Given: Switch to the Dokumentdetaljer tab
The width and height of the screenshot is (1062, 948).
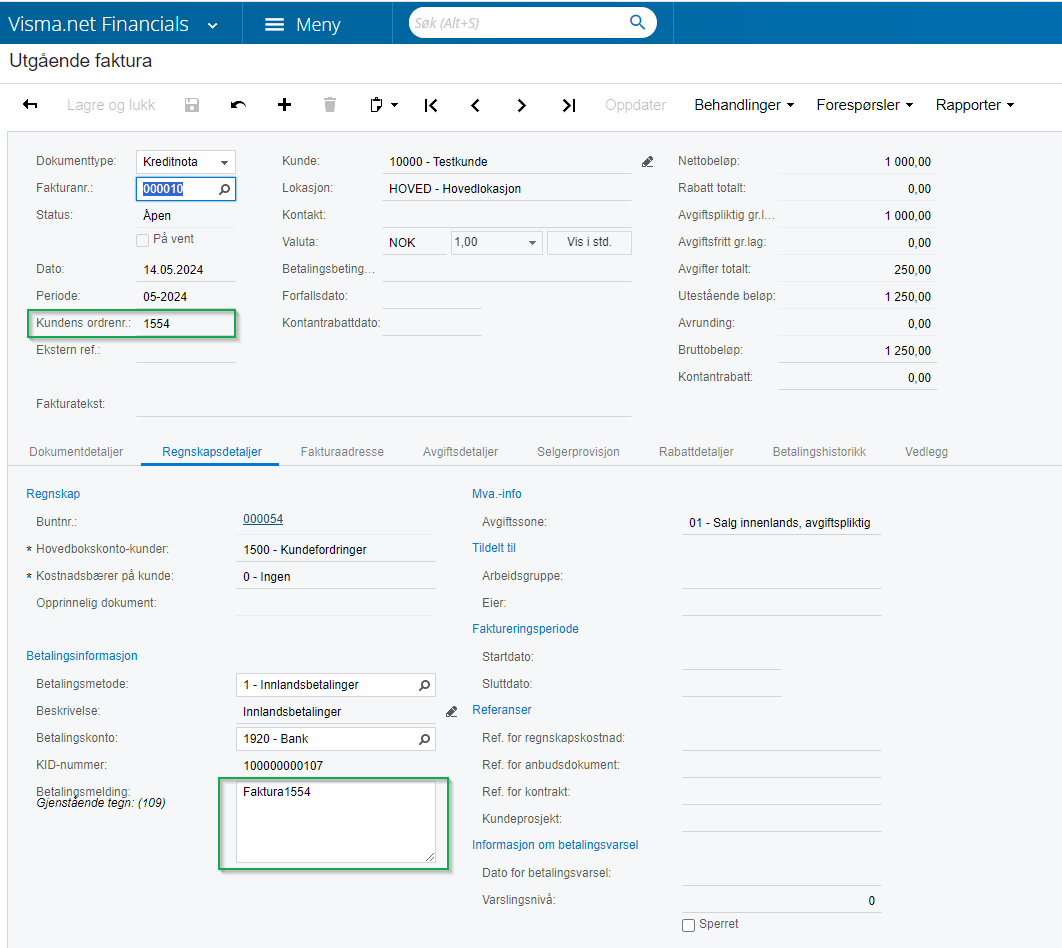Looking at the screenshot, I should 76,452.
